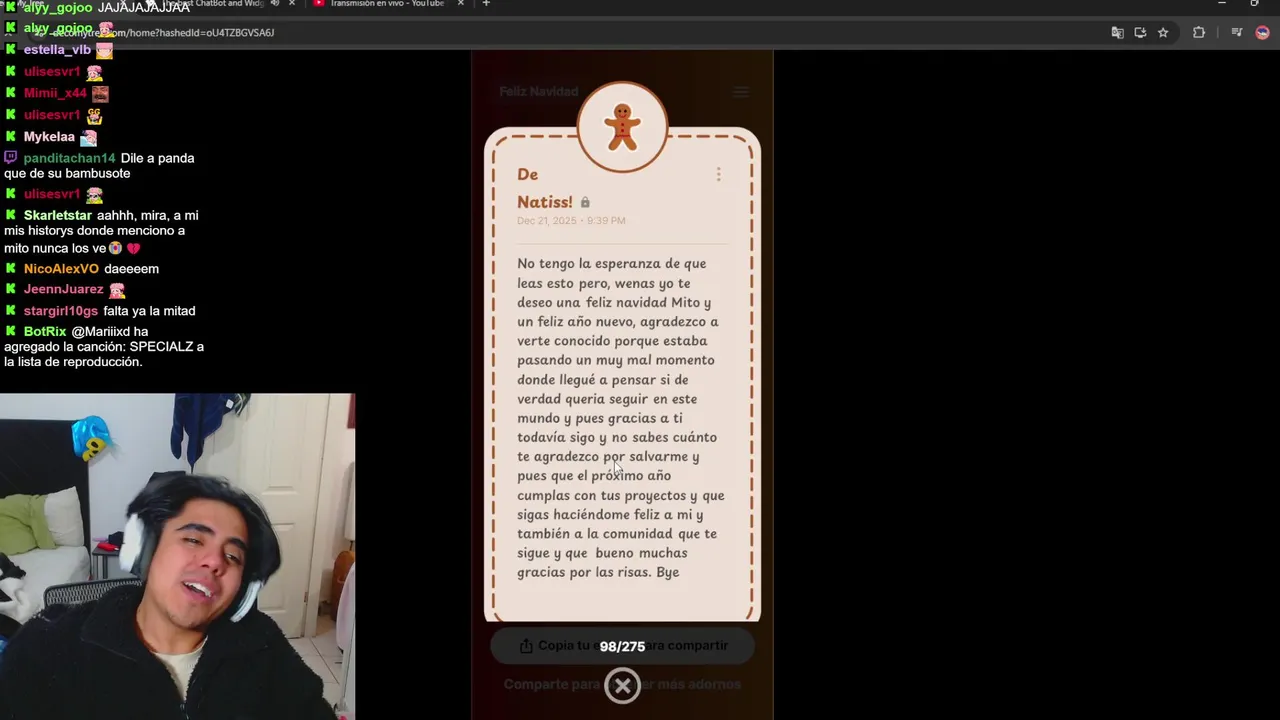Image resolution: width=1280 pixels, height=720 pixels.
Task: Click the Kick badge beside Skarletstar
Action: (x=11, y=216)
